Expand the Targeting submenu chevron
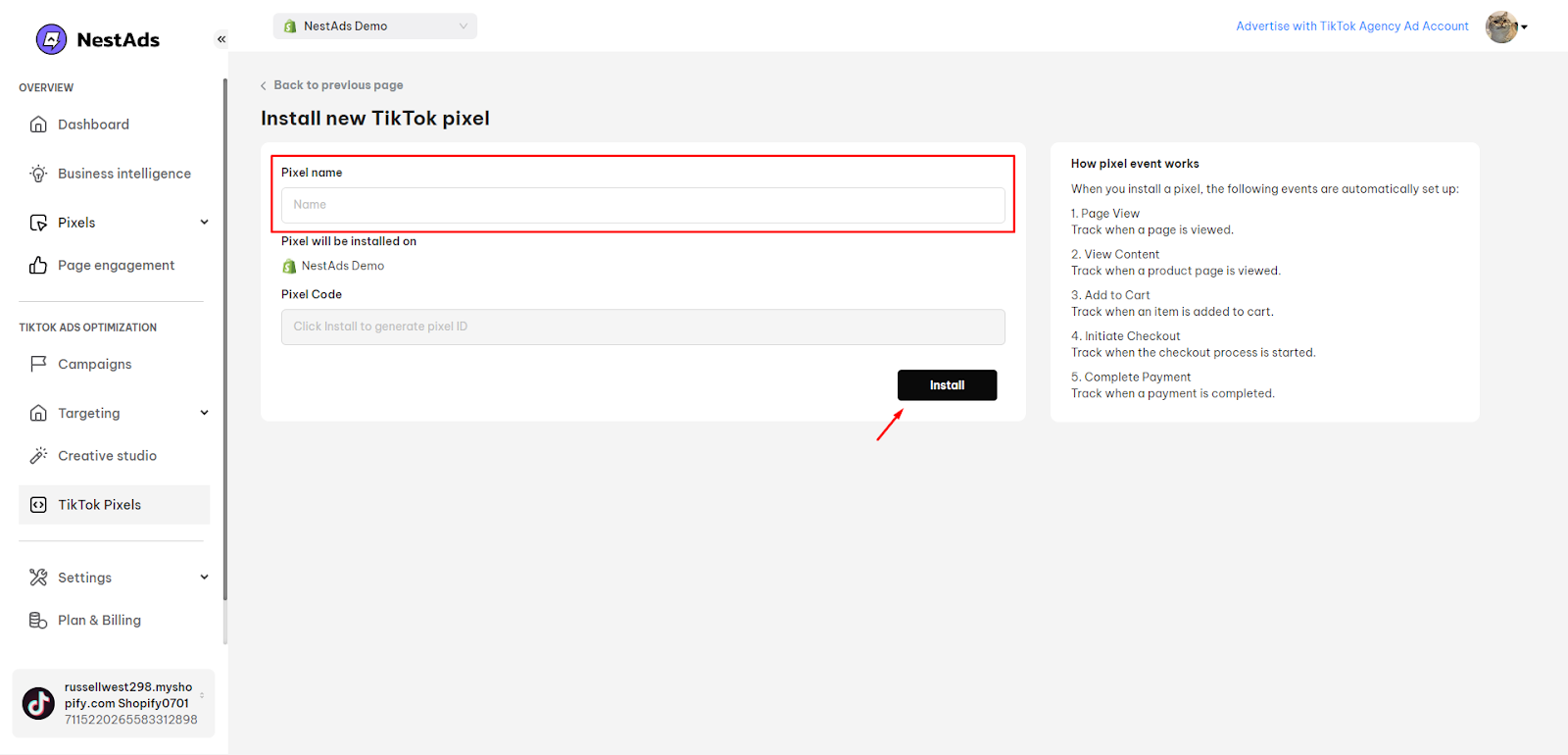Viewport: 1568px width, 755px height. 204,413
